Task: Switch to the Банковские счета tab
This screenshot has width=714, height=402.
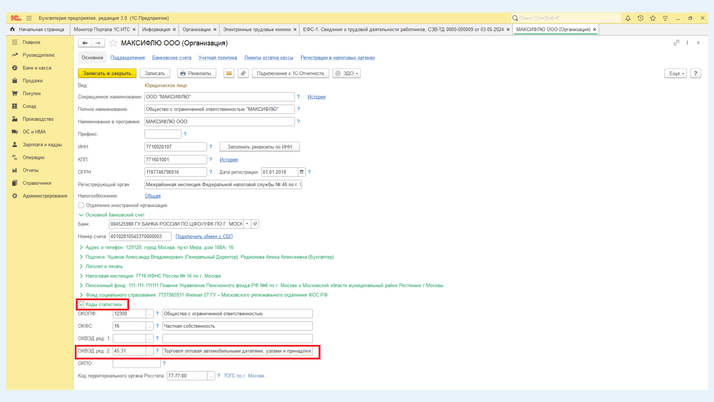Action: (x=171, y=58)
